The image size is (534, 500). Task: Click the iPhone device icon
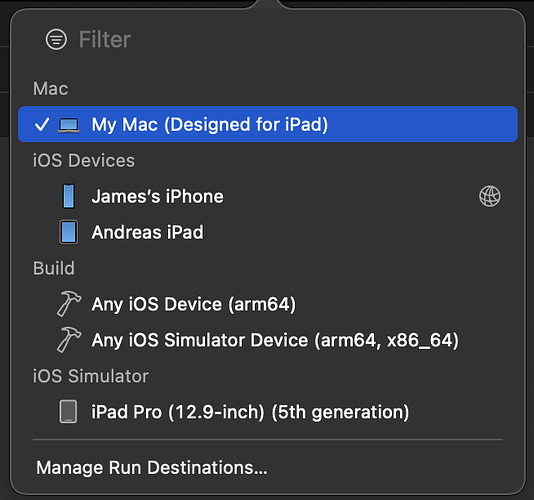[x=68, y=196]
